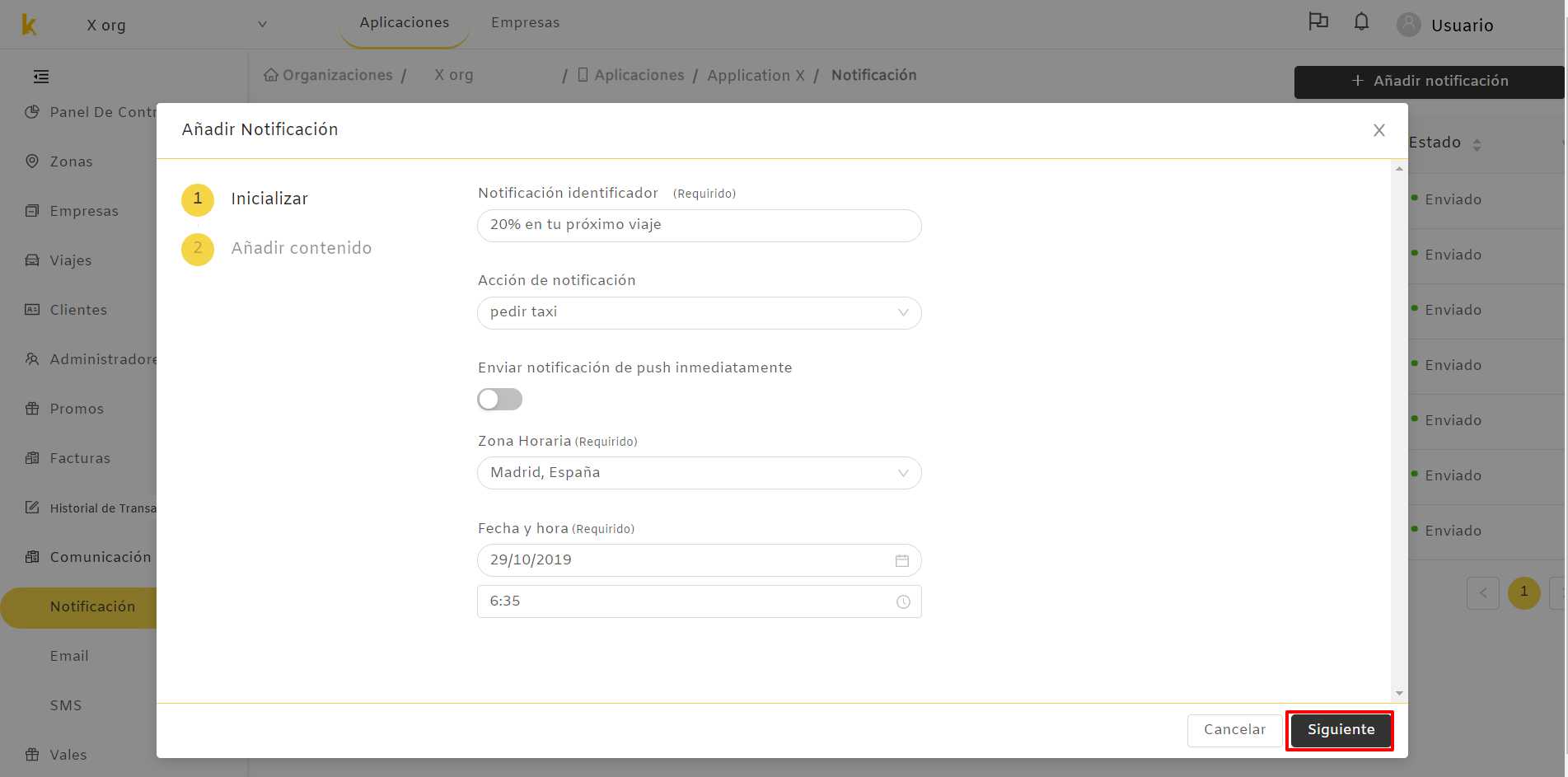Screen dimensions: 1568x777
Task: Click the Zonas location pin icon
Action: tap(32, 161)
